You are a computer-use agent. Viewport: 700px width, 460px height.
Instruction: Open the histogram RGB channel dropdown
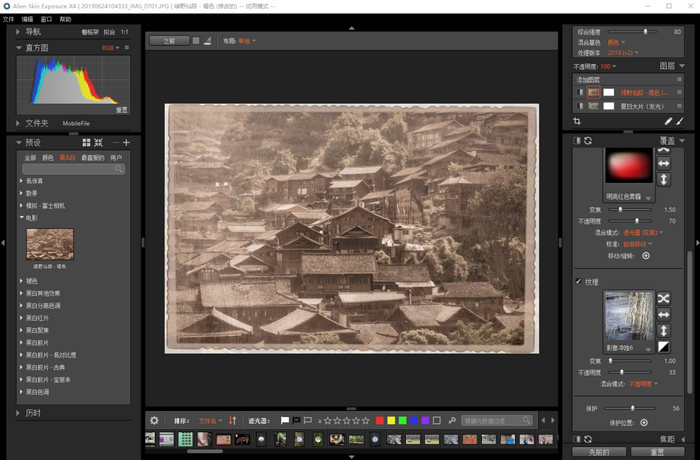coord(109,47)
